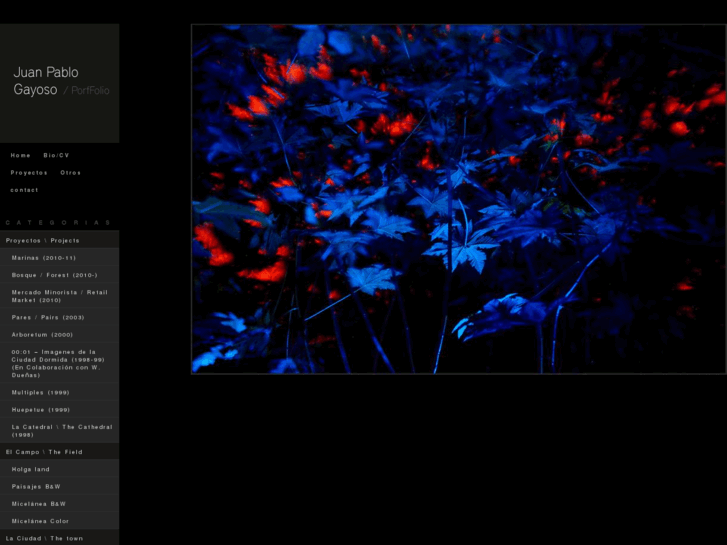Open the contact page
The image size is (727, 545).
click(24, 190)
